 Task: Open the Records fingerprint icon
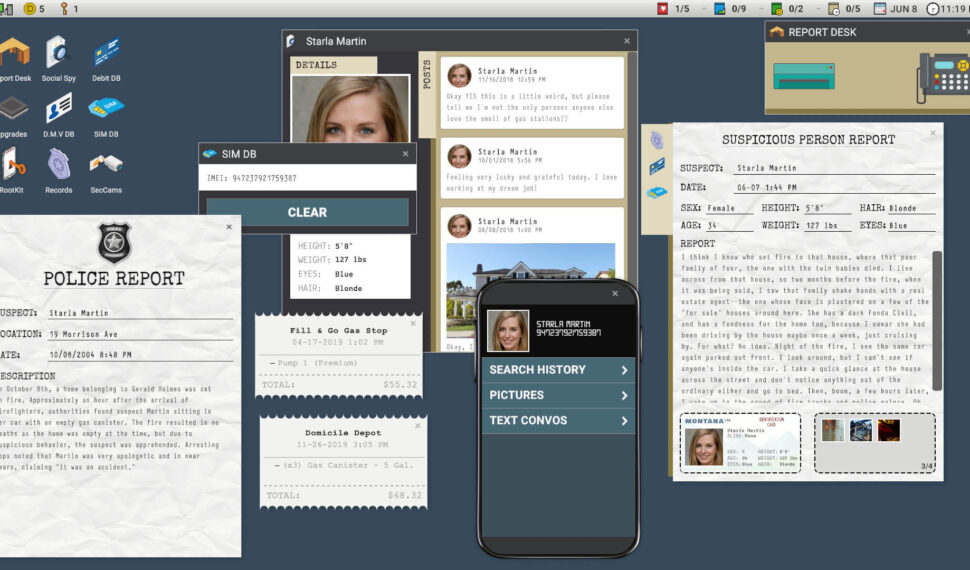coord(58,165)
